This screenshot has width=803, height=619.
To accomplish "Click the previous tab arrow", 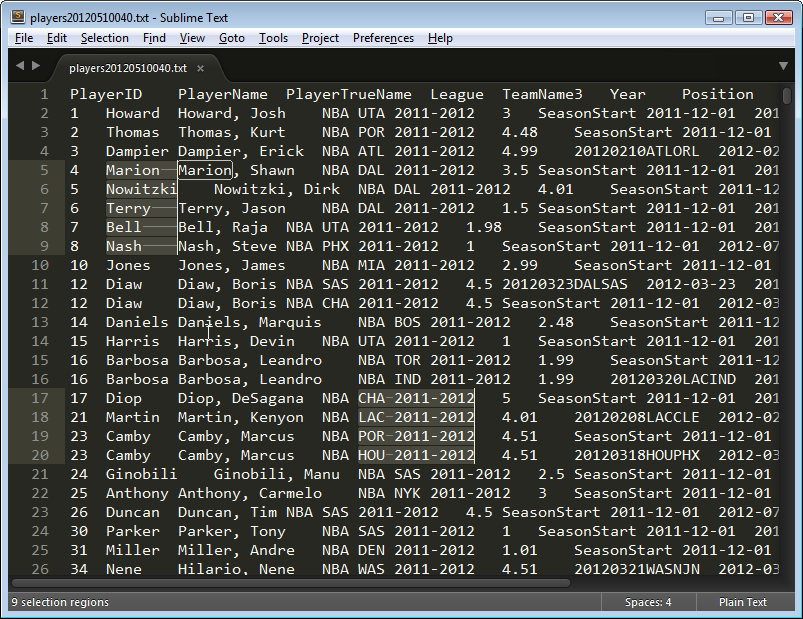I will [20, 66].
